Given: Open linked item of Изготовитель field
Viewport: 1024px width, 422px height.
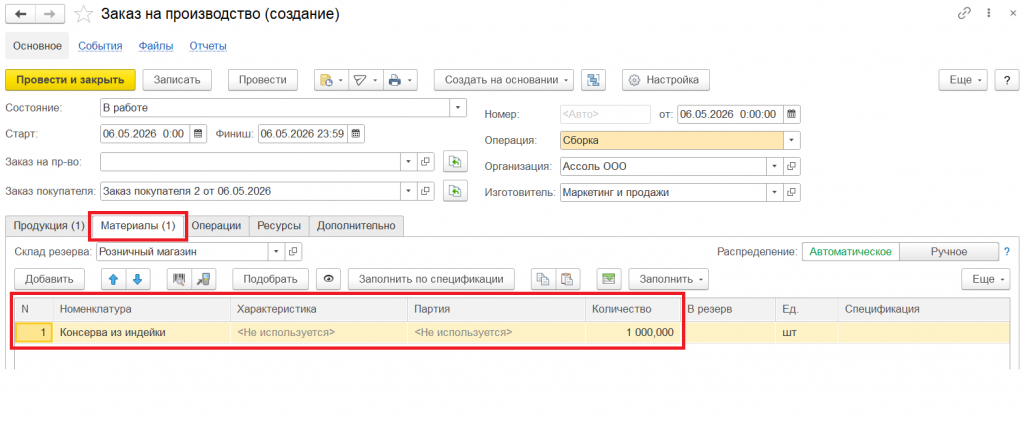Looking at the screenshot, I should coord(792,193).
